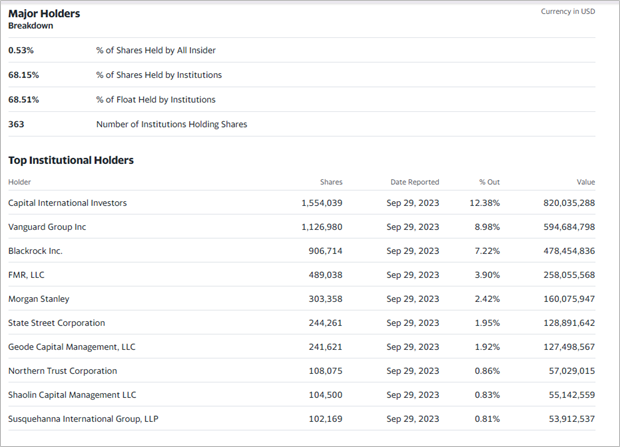The width and height of the screenshot is (620, 447).
Task: Click the Top Institutional Holders heading
Action: coord(71,160)
